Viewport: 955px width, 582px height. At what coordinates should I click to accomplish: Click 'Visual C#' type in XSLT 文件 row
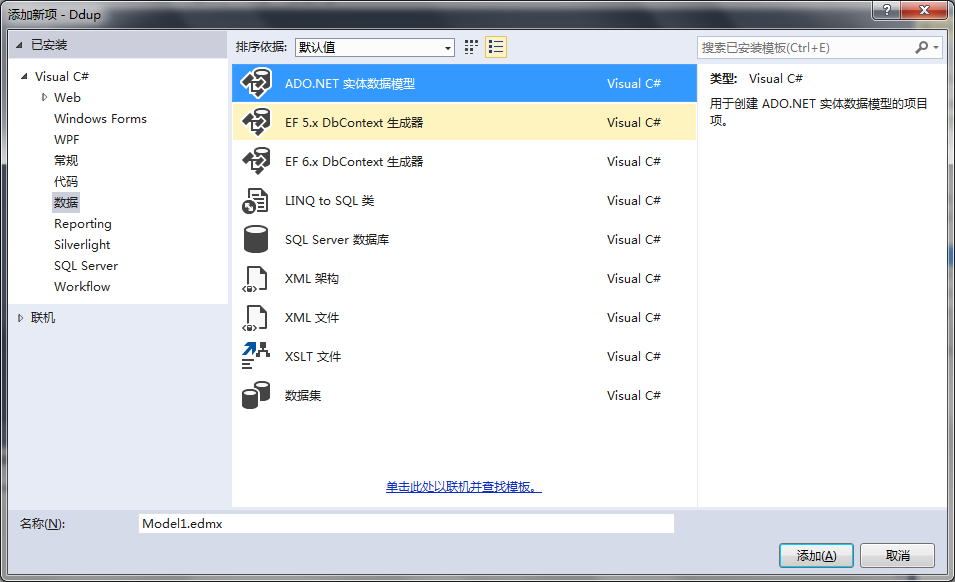[634, 356]
